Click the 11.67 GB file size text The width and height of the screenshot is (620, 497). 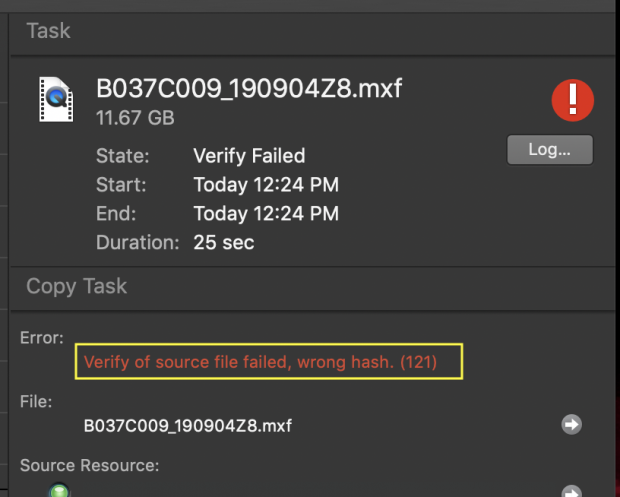135,118
